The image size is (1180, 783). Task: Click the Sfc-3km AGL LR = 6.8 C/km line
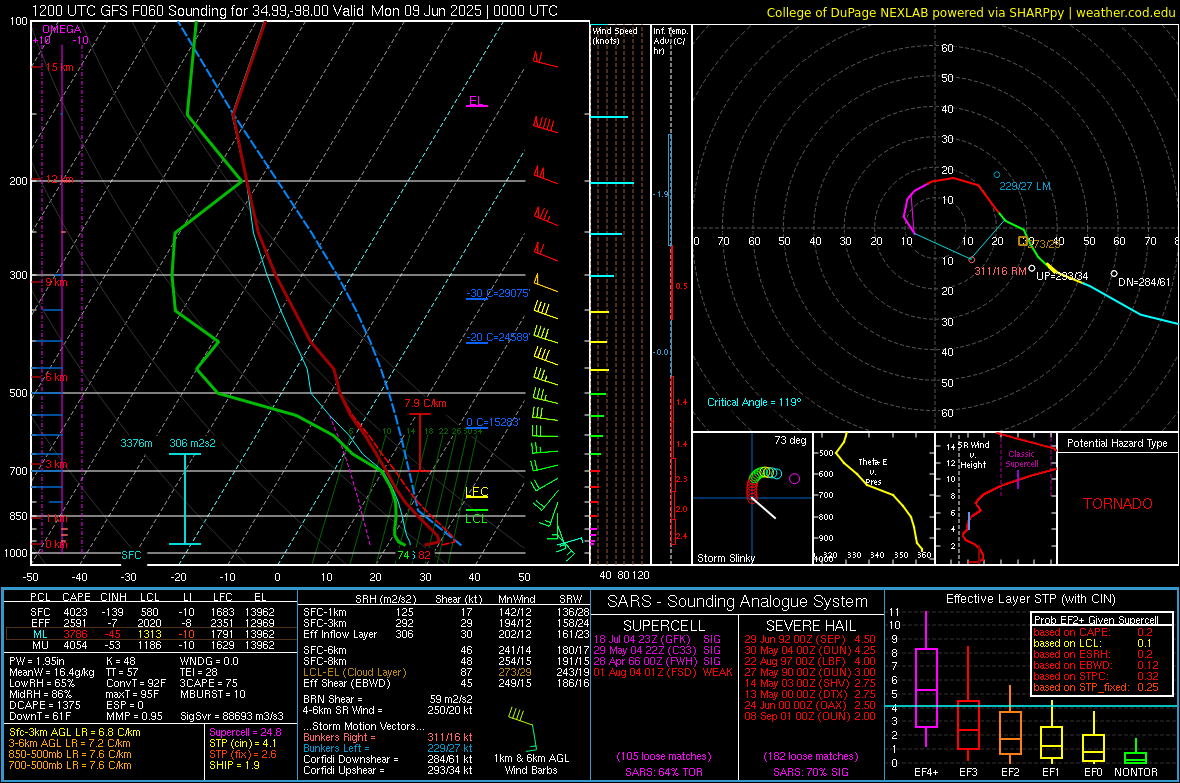75,732
